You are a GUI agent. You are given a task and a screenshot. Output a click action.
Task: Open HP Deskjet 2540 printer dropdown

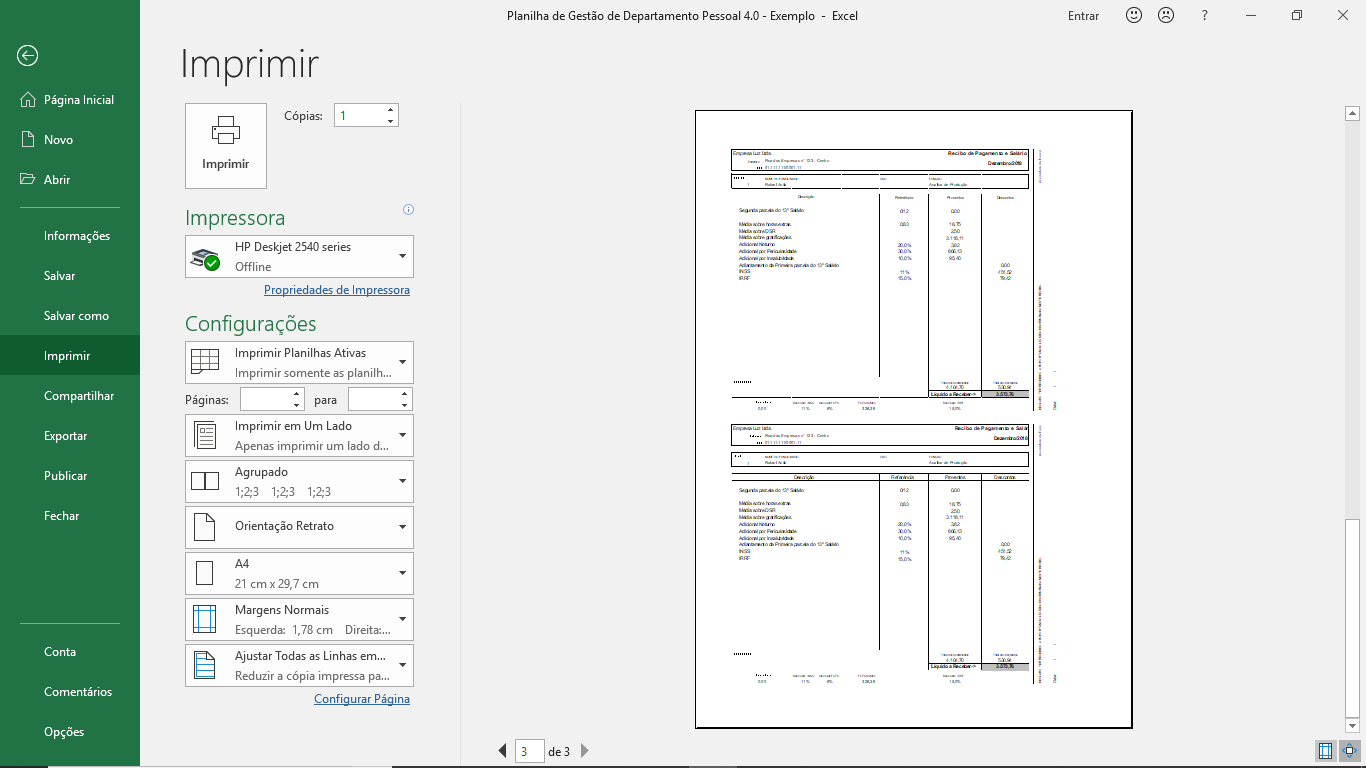click(300, 257)
